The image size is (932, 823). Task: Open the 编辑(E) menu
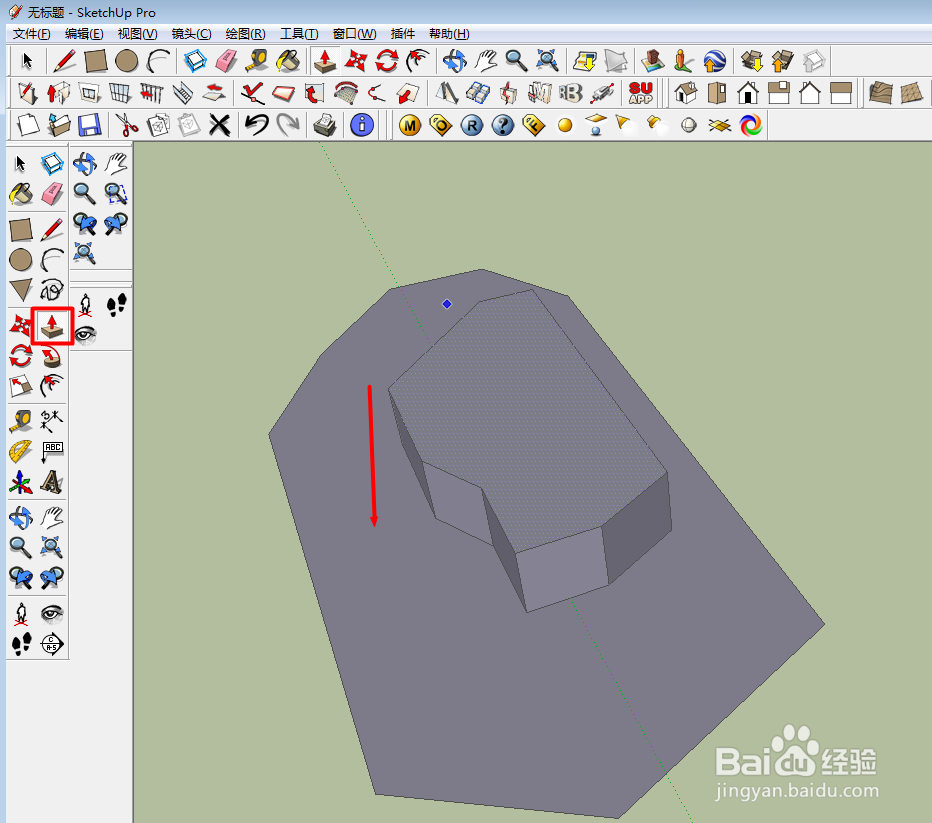tap(84, 34)
